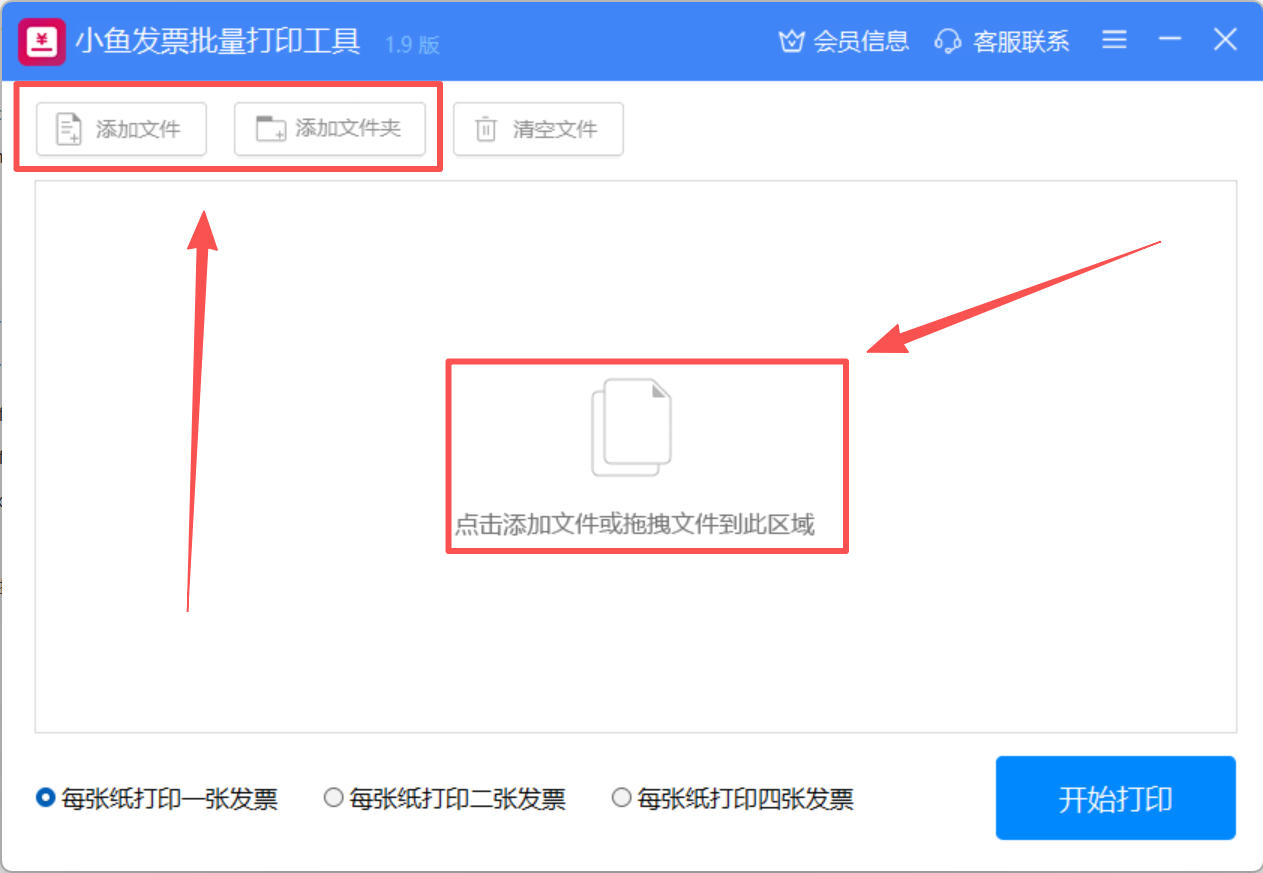Click the pink Xiaoyu invoice app logo

(x=42, y=41)
